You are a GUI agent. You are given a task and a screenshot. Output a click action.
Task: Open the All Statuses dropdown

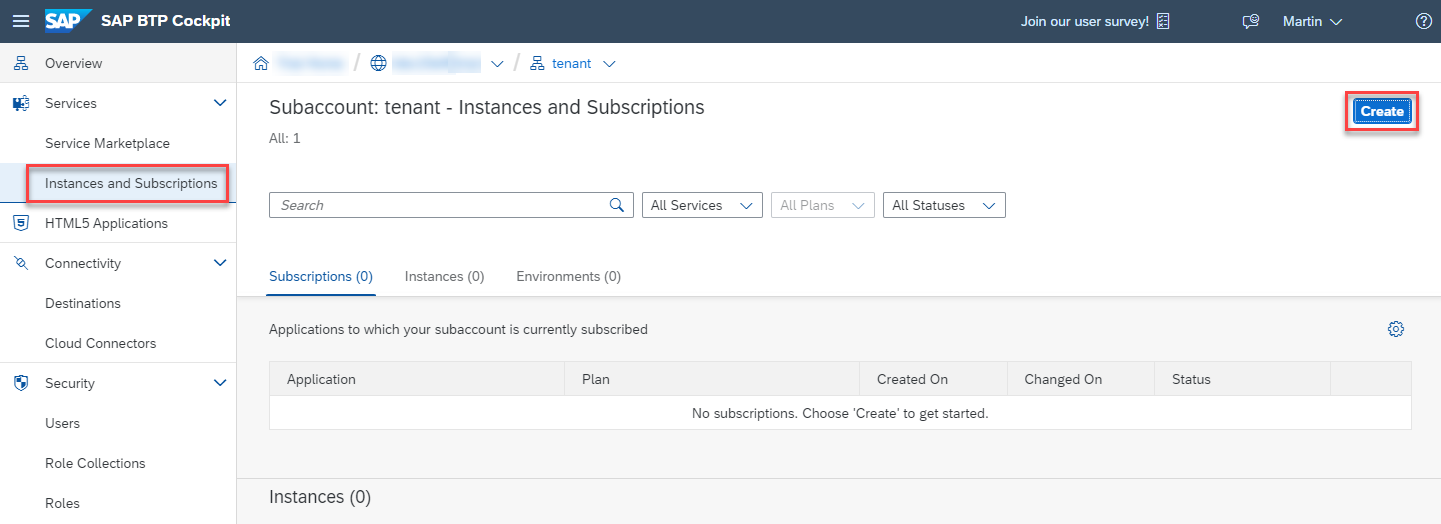tap(944, 205)
